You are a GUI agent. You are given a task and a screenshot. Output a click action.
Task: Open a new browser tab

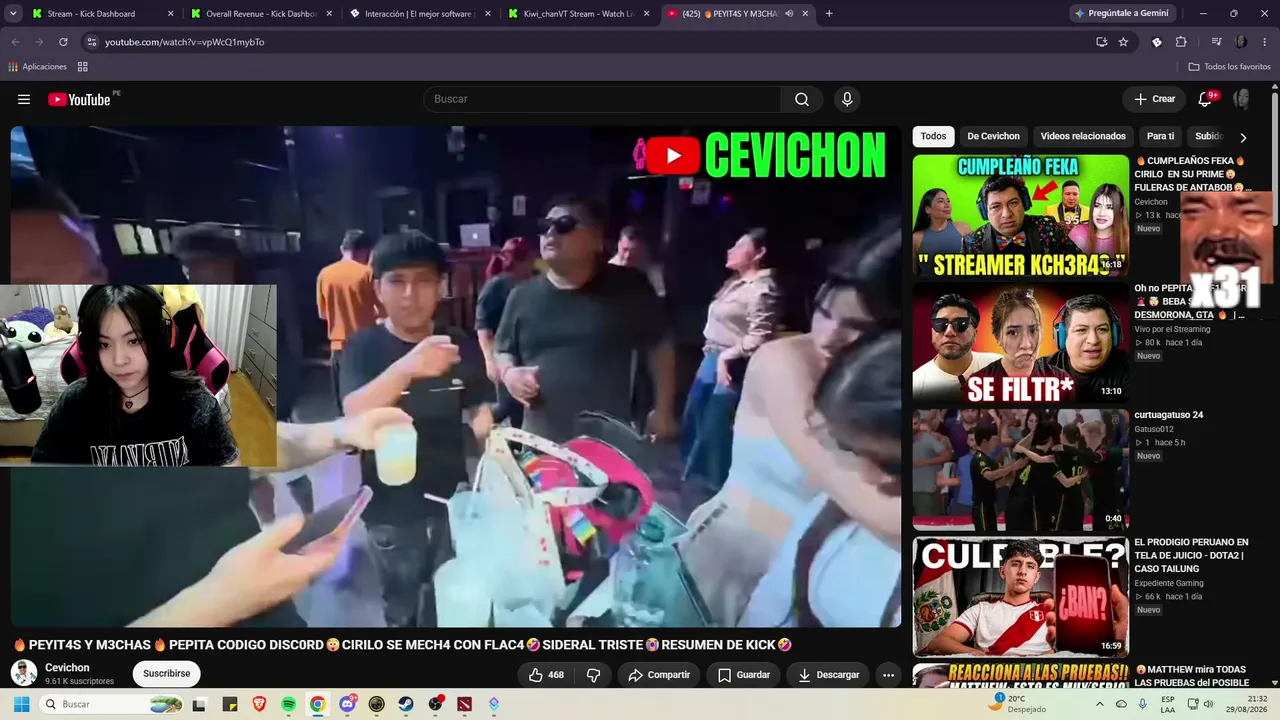(x=829, y=14)
